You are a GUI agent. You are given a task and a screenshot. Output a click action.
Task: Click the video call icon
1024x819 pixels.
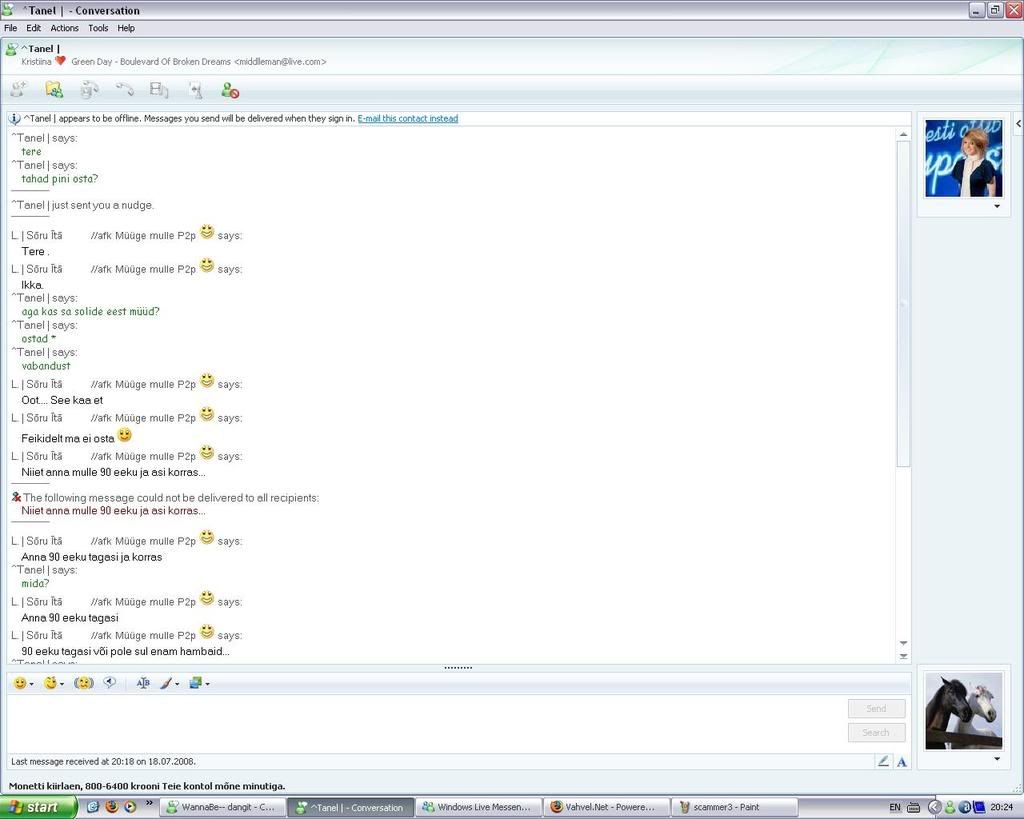click(x=89, y=90)
